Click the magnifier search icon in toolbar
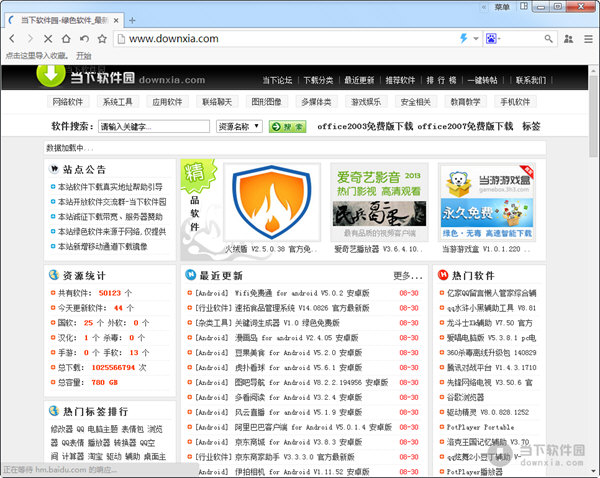Viewport: 600px width, 478px height. [x=548, y=39]
